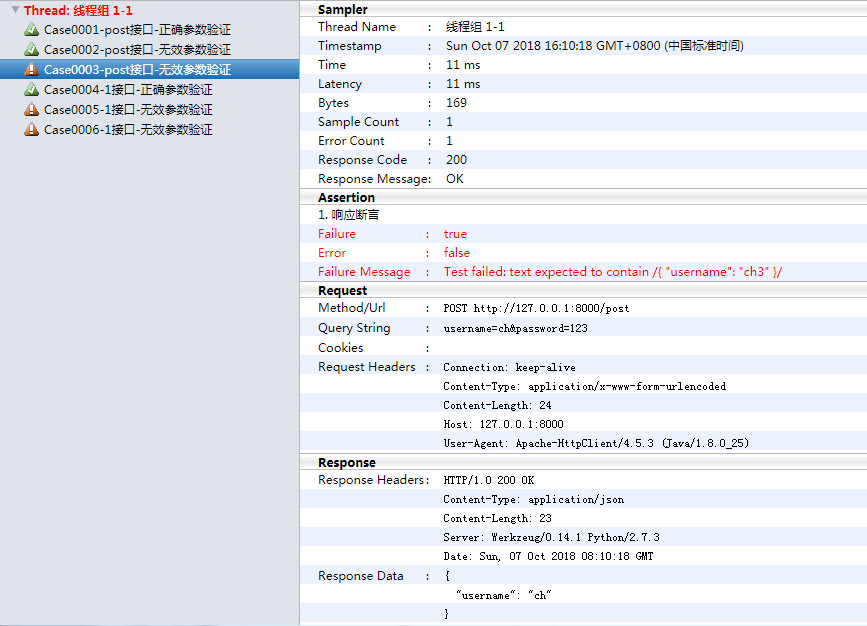867x626 pixels.
Task: Open Case0004-1接口-正确参数验证 result
Action: [128, 90]
